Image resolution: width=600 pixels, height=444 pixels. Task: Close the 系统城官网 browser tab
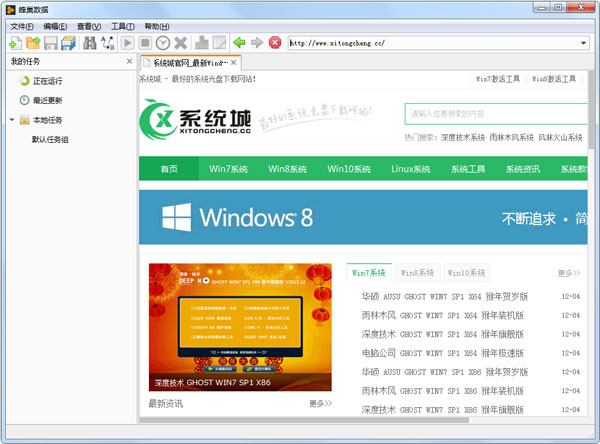[x=234, y=62]
